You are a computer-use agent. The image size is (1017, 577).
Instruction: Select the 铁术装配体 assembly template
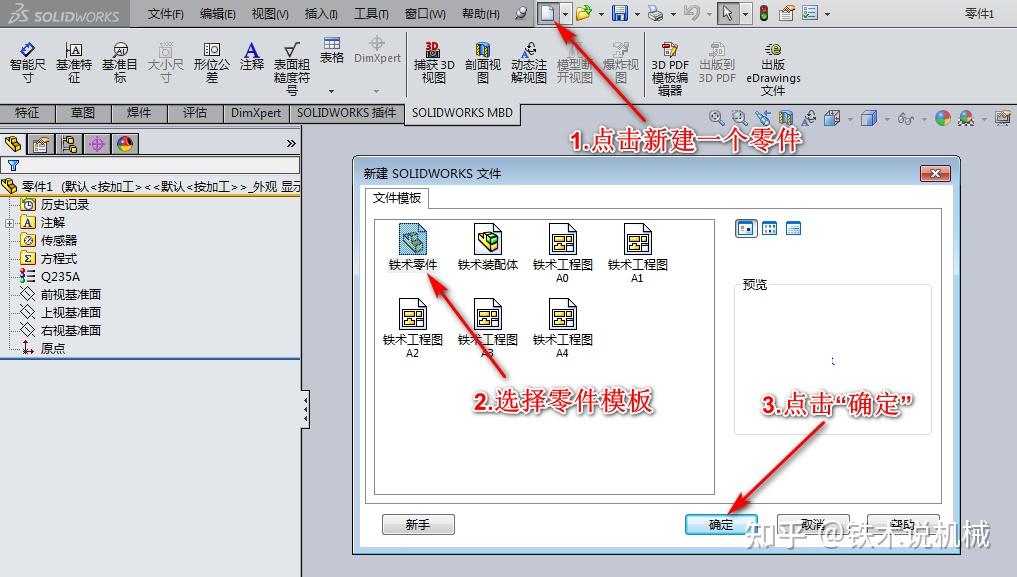pyautogui.click(x=488, y=247)
